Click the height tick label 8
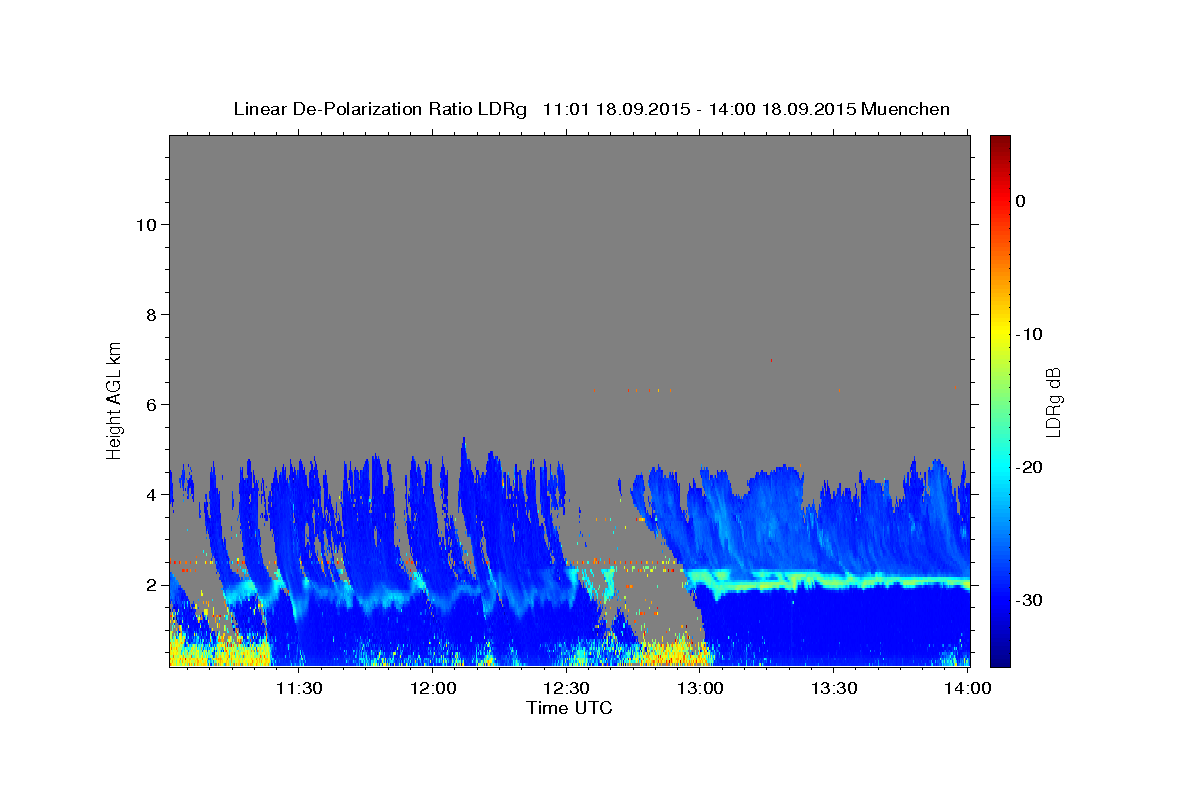Image resolution: width=1200 pixels, height=800 pixels. [150, 314]
